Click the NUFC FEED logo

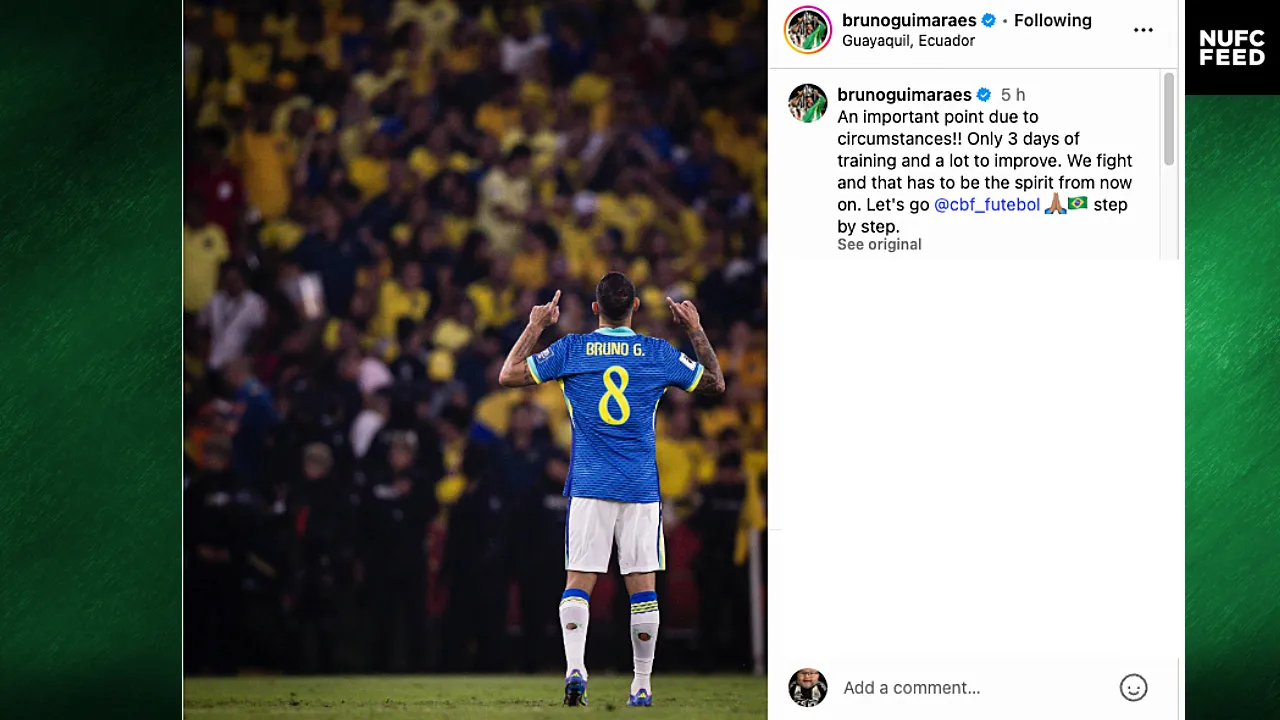pos(1232,47)
